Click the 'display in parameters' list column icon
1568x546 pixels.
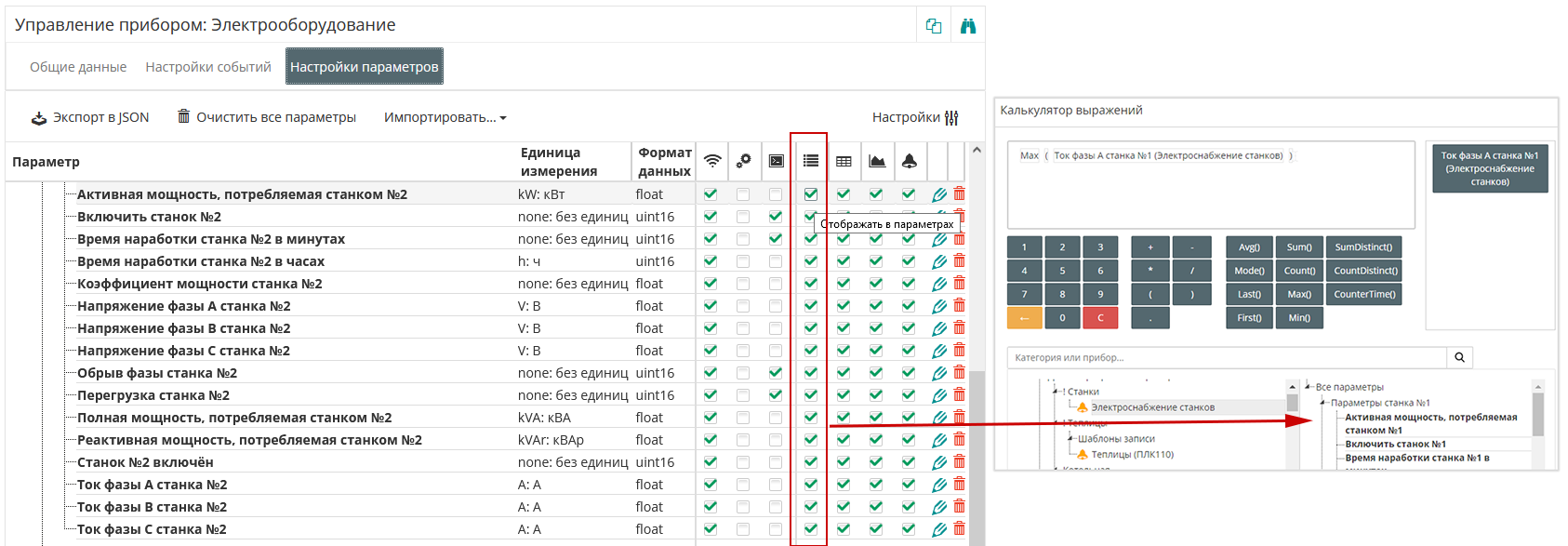click(x=811, y=161)
